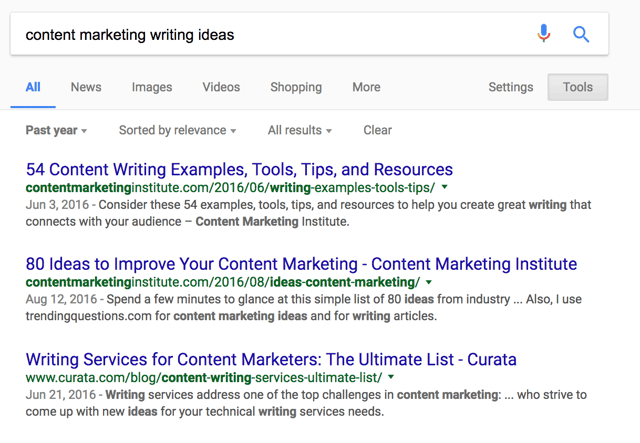The image size is (640, 443).
Task: Open the Videos results tab
Action: 221,87
